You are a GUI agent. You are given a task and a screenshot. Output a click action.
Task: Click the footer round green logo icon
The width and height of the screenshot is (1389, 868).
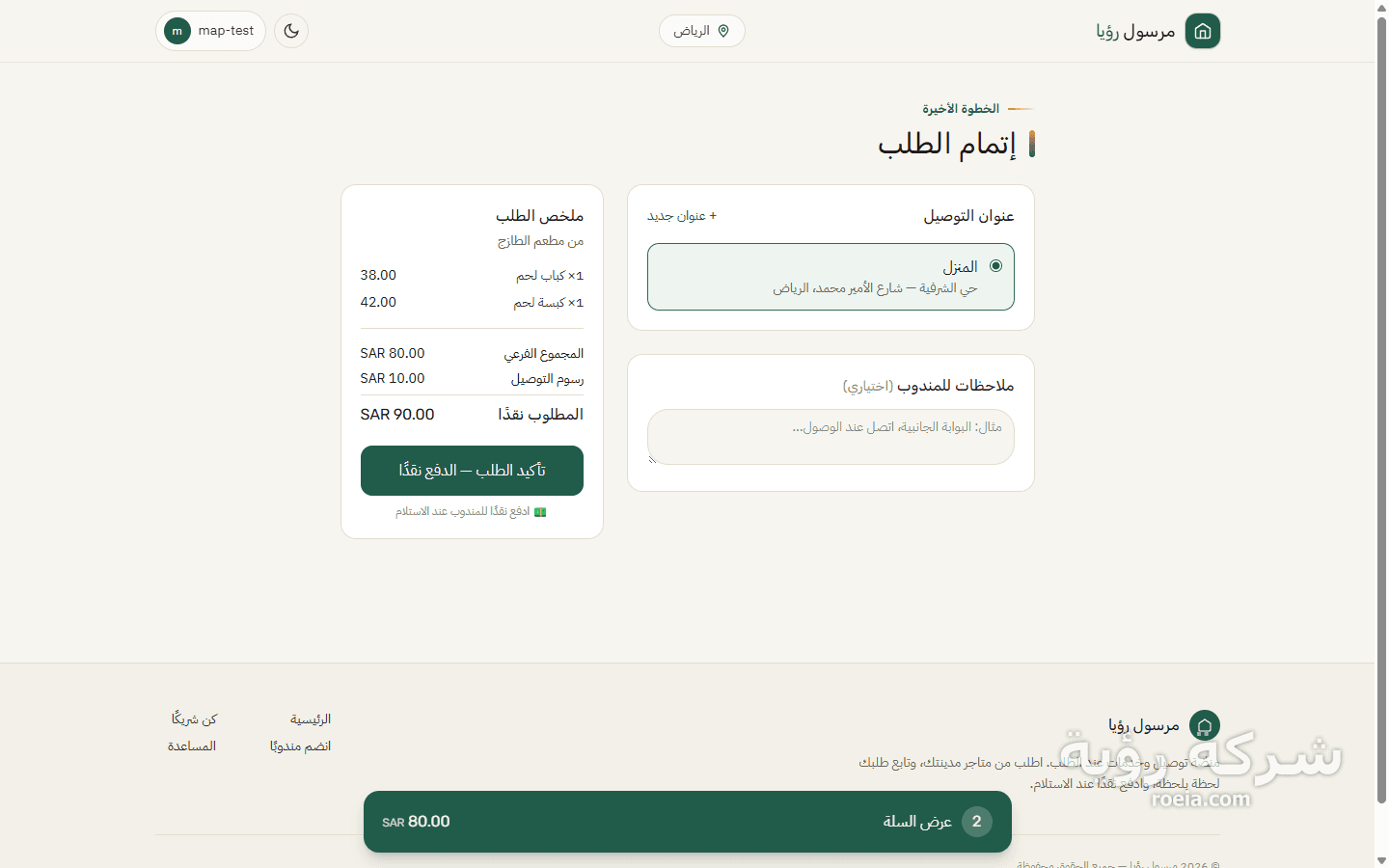click(x=1204, y=725)
